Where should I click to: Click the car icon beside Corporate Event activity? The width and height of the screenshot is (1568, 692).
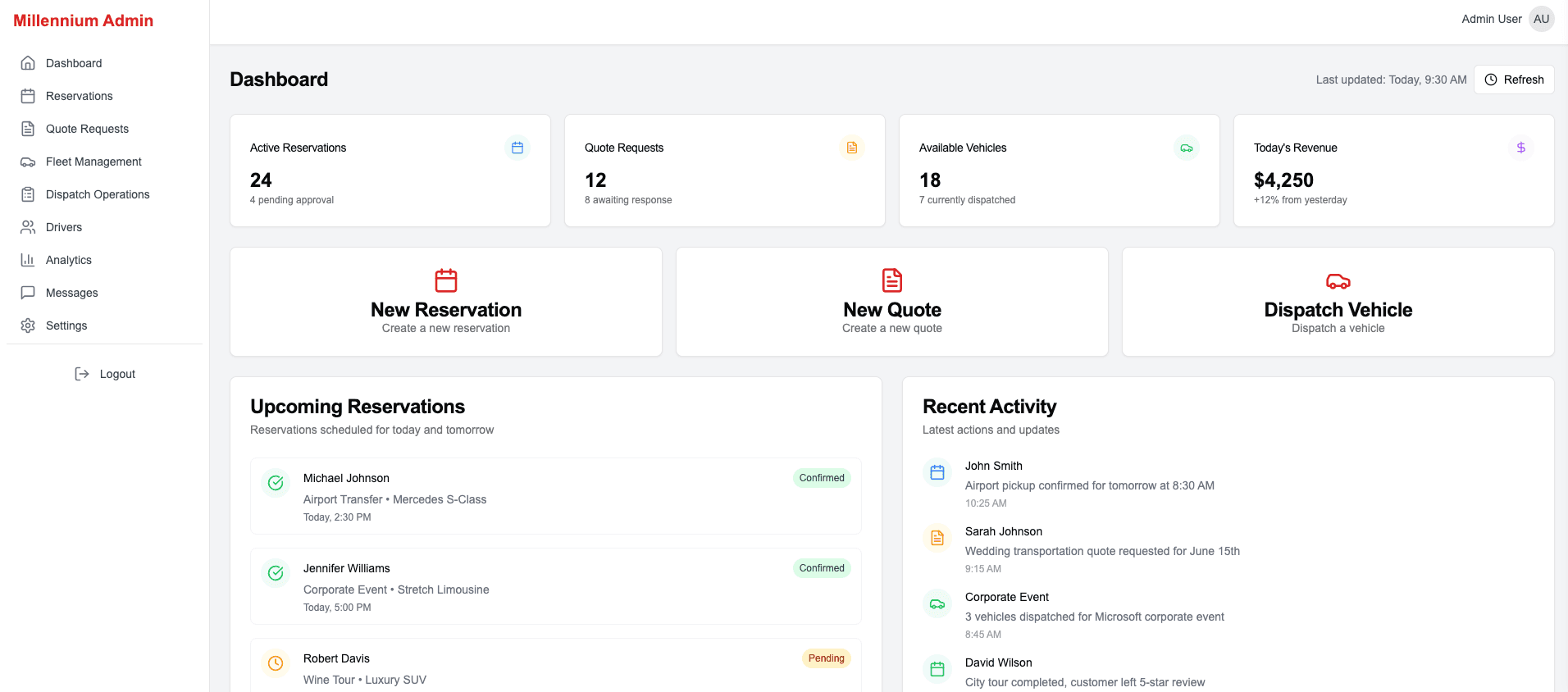click(x=937, y=603)
